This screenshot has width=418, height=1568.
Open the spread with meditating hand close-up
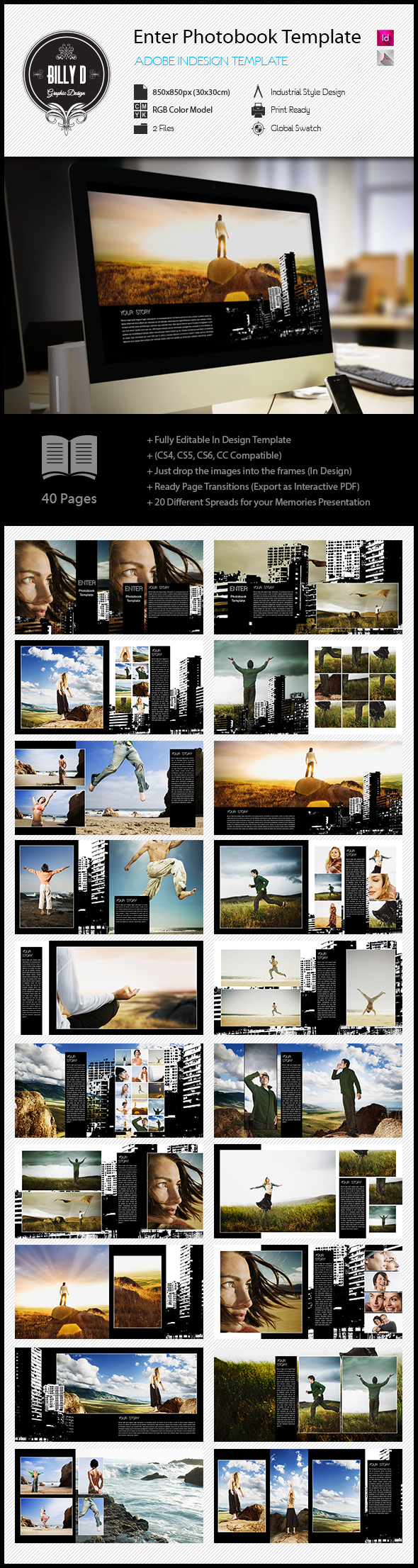[x=109, y=988]
